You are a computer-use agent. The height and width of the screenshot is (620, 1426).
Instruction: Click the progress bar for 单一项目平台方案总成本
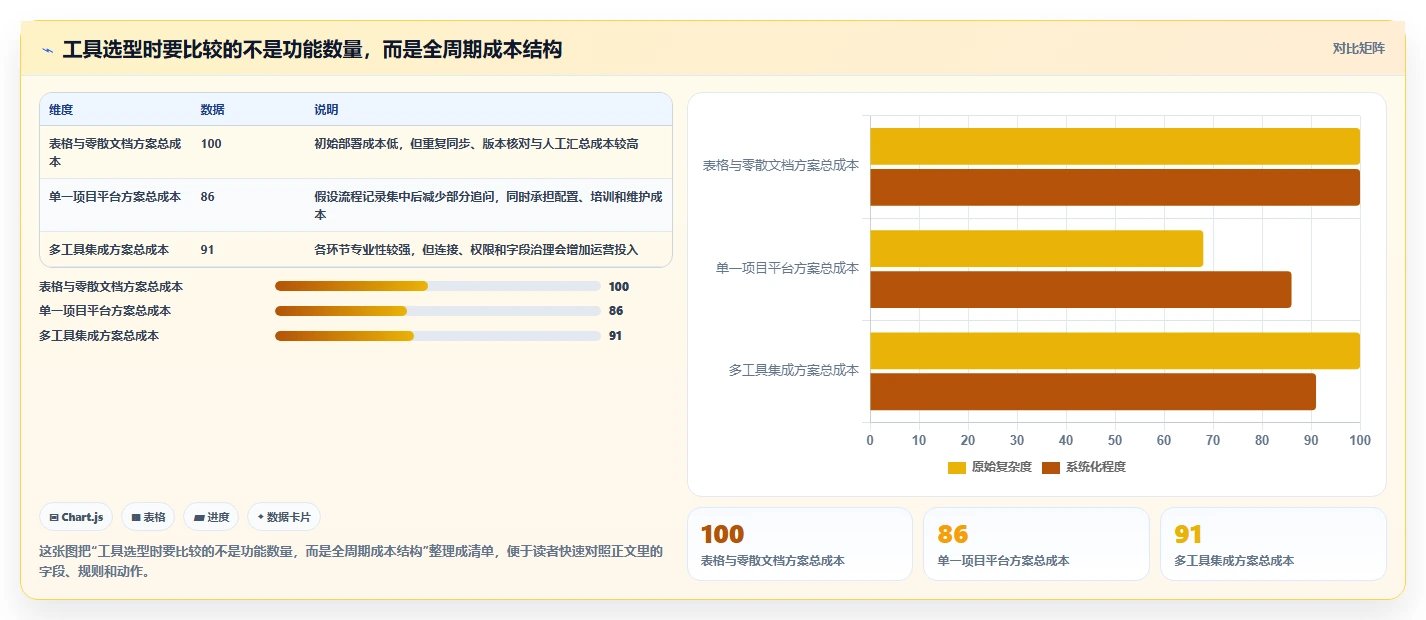[x=438, y=311]
